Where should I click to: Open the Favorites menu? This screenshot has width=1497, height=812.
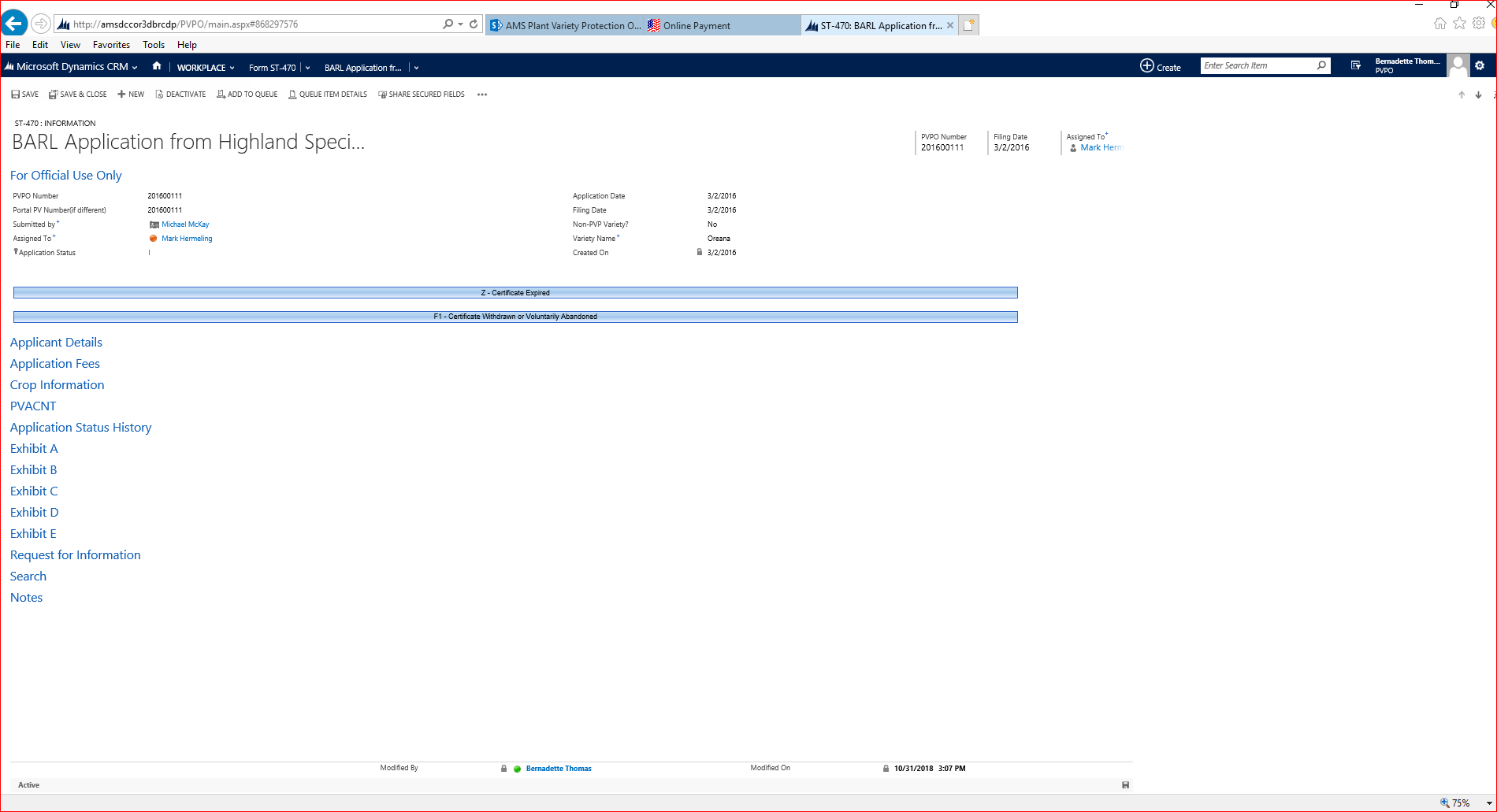point(111,45)
